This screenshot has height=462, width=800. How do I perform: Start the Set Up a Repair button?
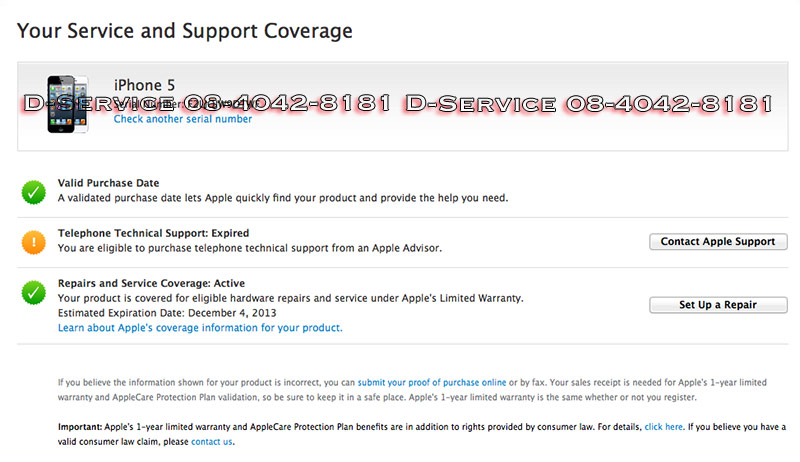click(718, 305)
